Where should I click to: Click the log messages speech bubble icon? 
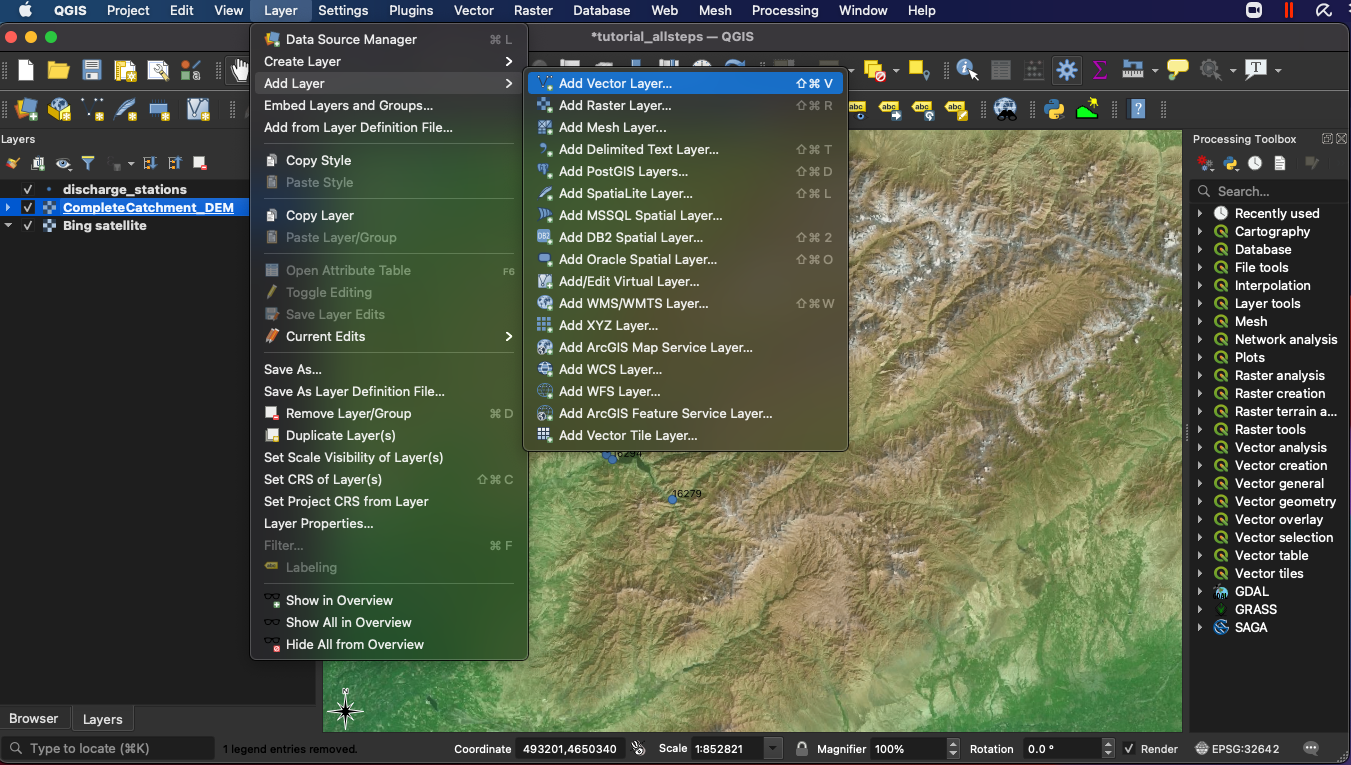pos(1311,748)
